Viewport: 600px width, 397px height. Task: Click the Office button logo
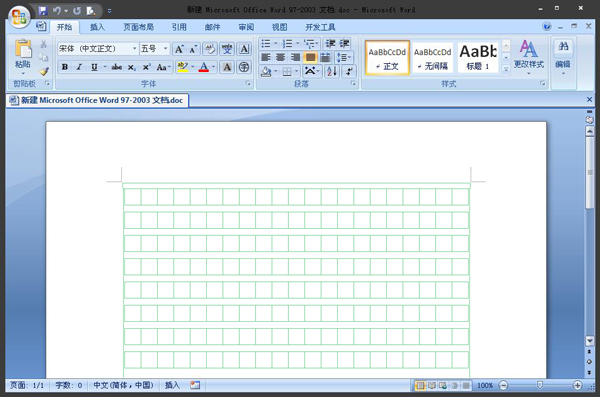click(19, 16)
